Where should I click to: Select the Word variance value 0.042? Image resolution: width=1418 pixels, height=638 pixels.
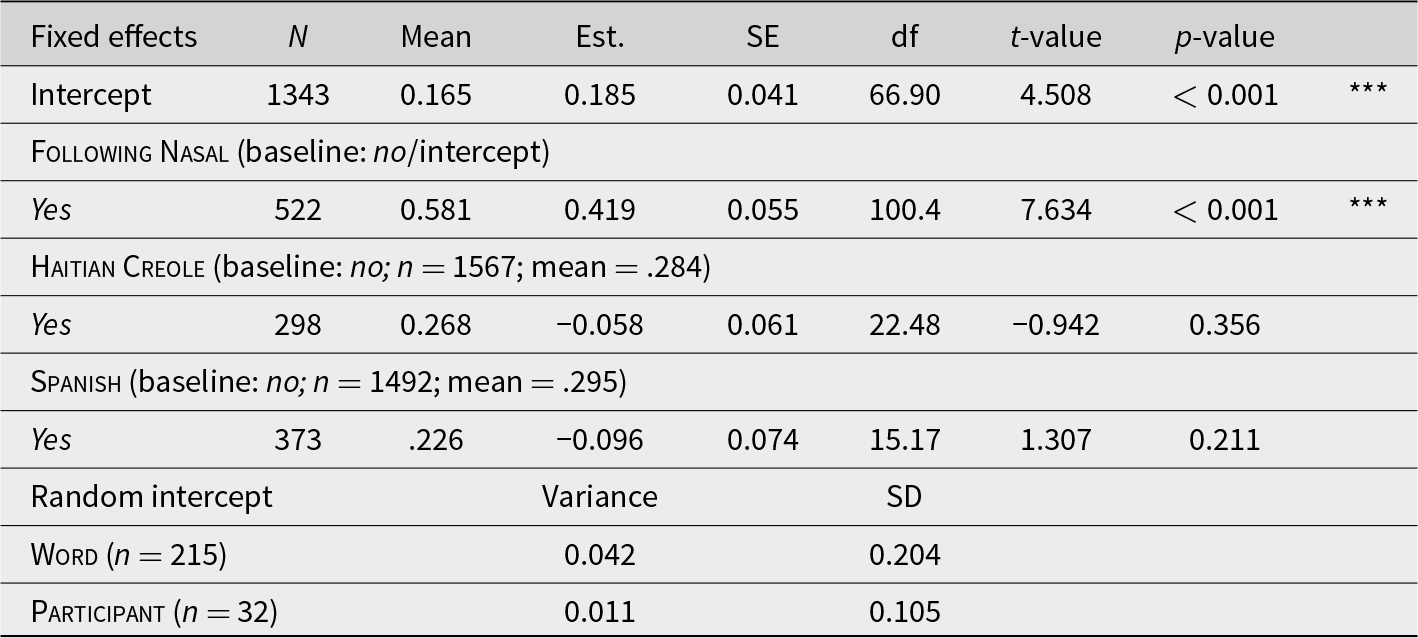tap(600, 555)
